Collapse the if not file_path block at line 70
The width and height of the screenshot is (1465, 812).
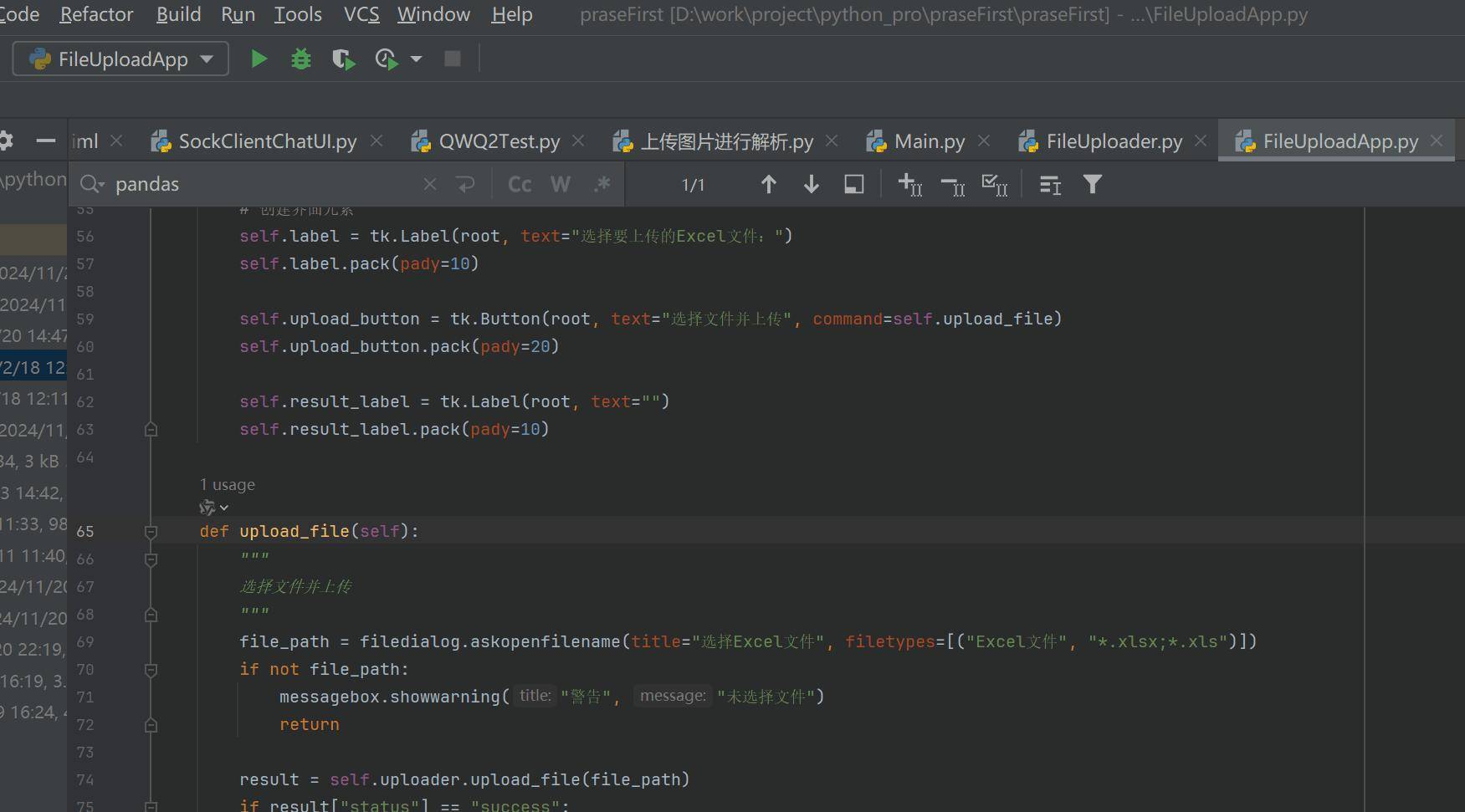click(x=151, y=670)
